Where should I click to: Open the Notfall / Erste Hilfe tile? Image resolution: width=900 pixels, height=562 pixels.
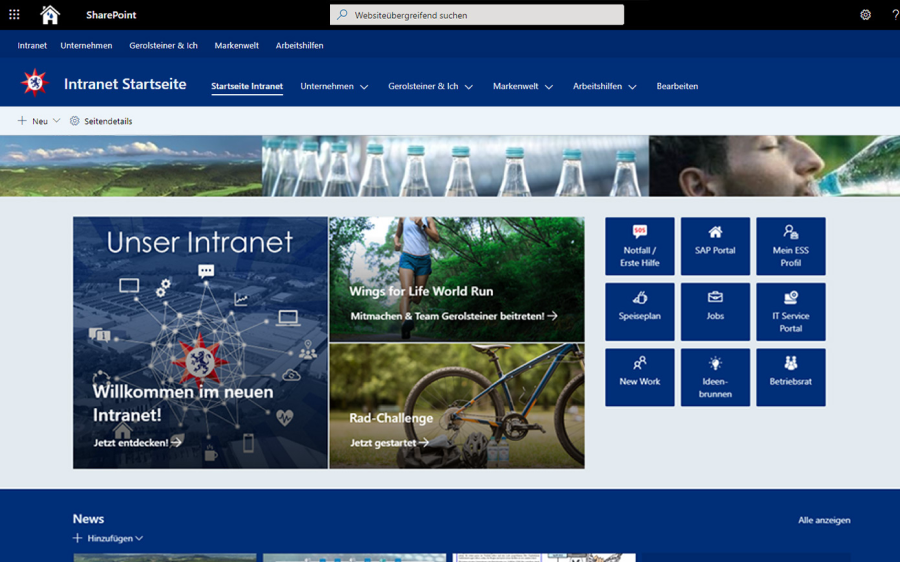(x=639, y=246)
